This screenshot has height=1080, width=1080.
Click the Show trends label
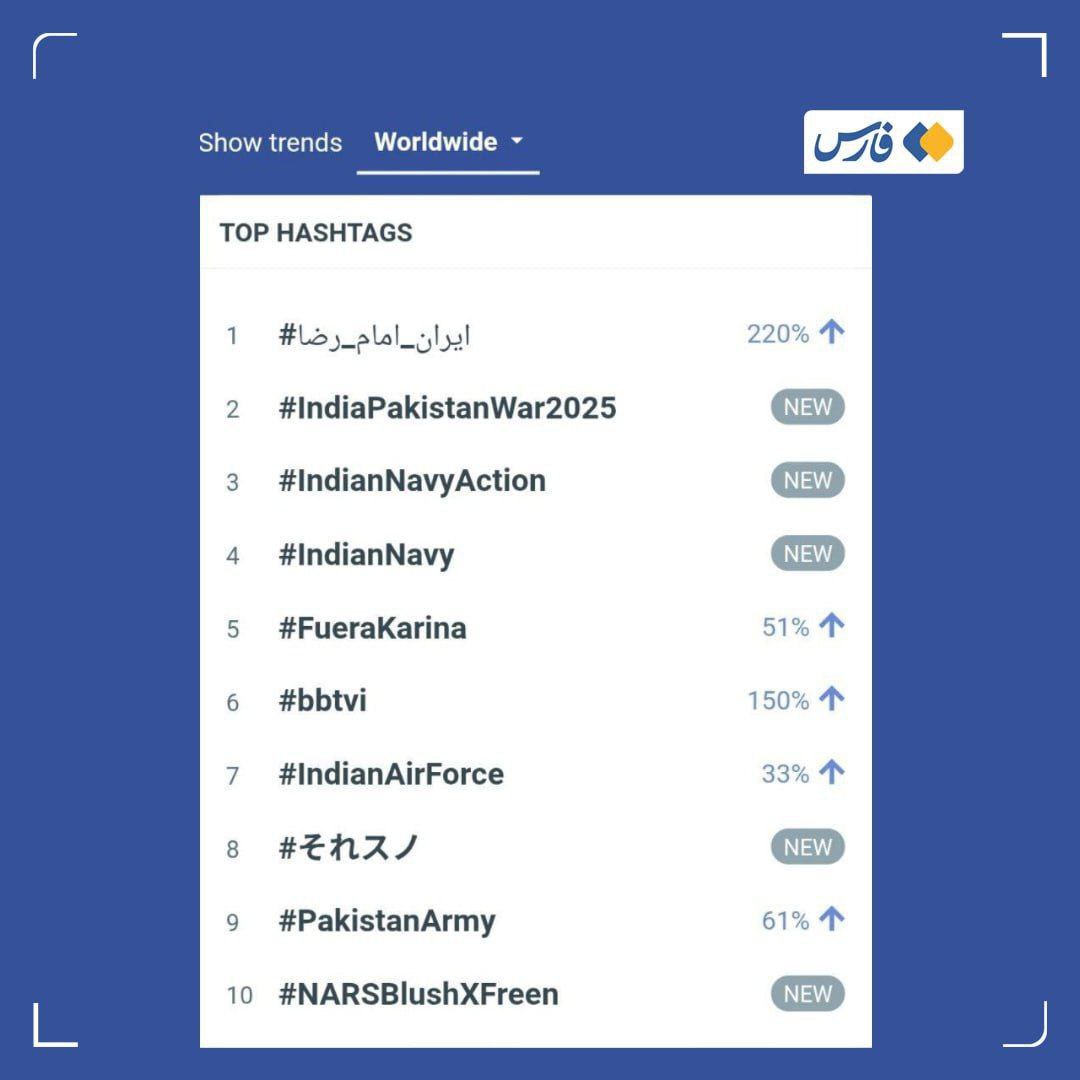270,143
